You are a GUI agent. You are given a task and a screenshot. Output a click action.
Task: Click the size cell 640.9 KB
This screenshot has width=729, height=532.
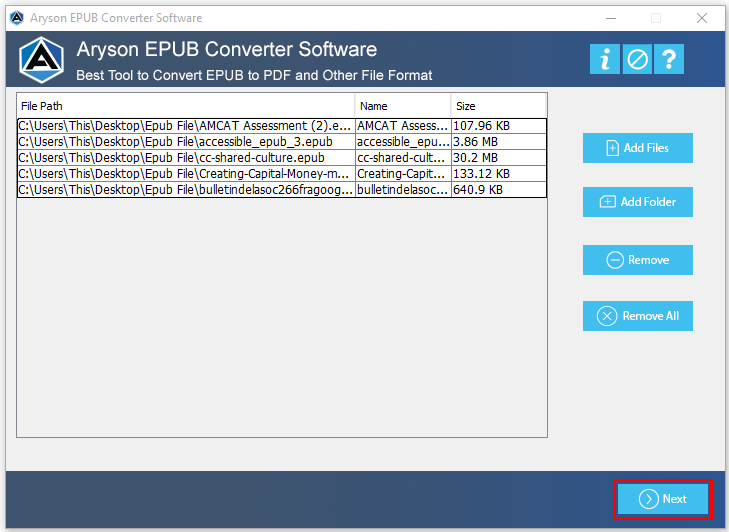[499, 190]
